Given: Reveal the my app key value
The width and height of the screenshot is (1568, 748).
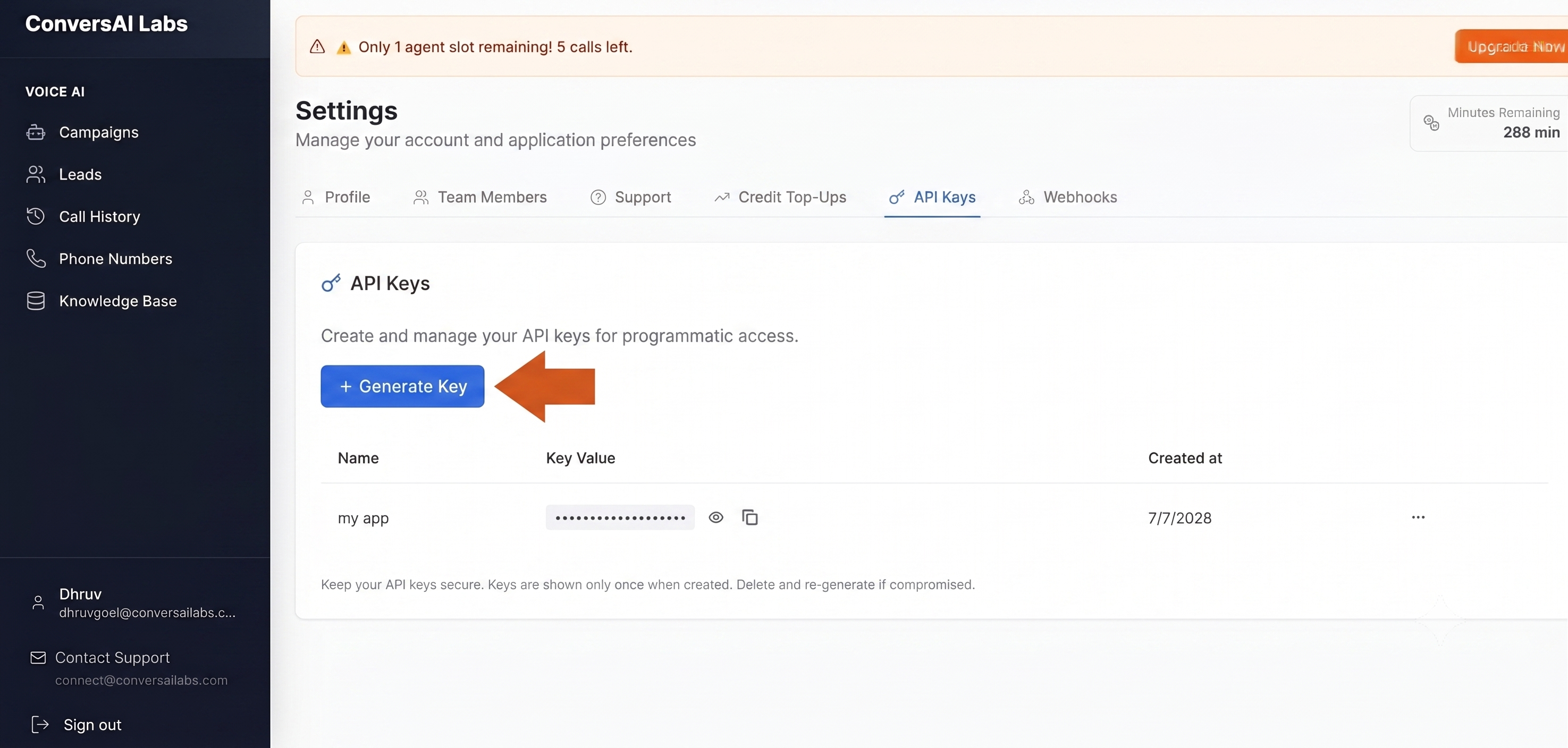Looking at the screenshot, I should 716,517.
